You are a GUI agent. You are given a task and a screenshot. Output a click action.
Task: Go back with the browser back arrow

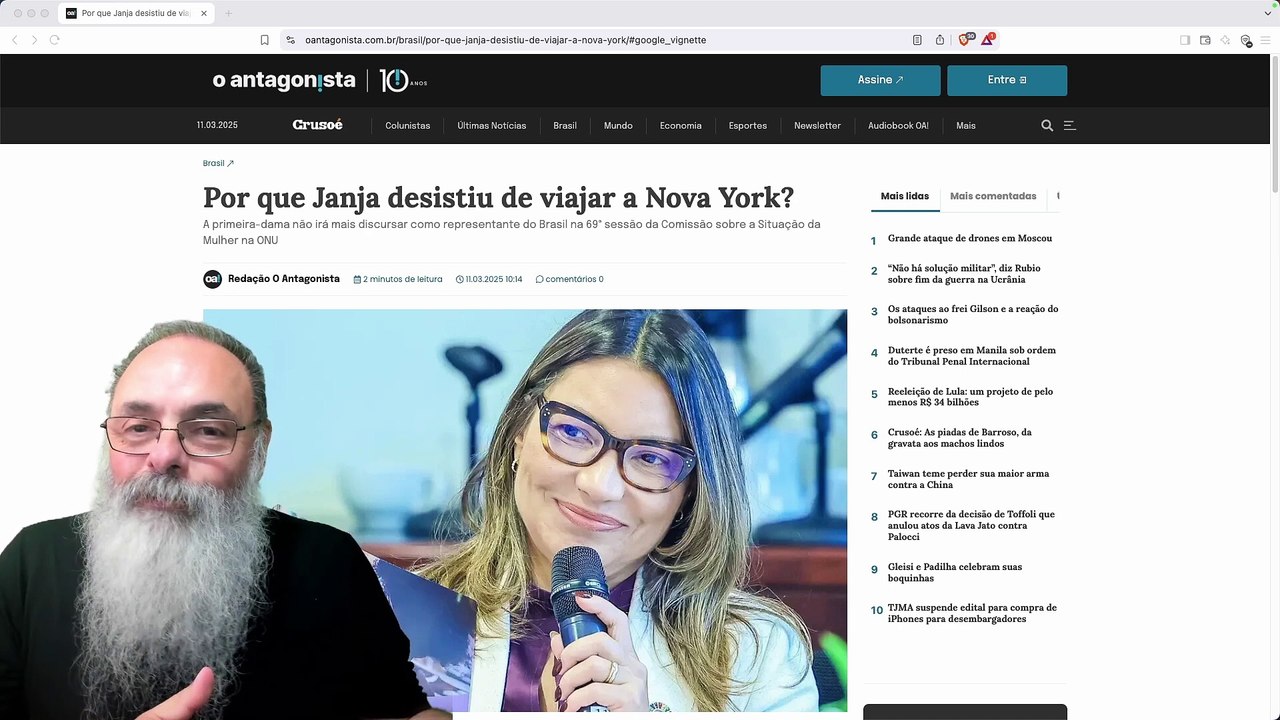pos(14,40)
